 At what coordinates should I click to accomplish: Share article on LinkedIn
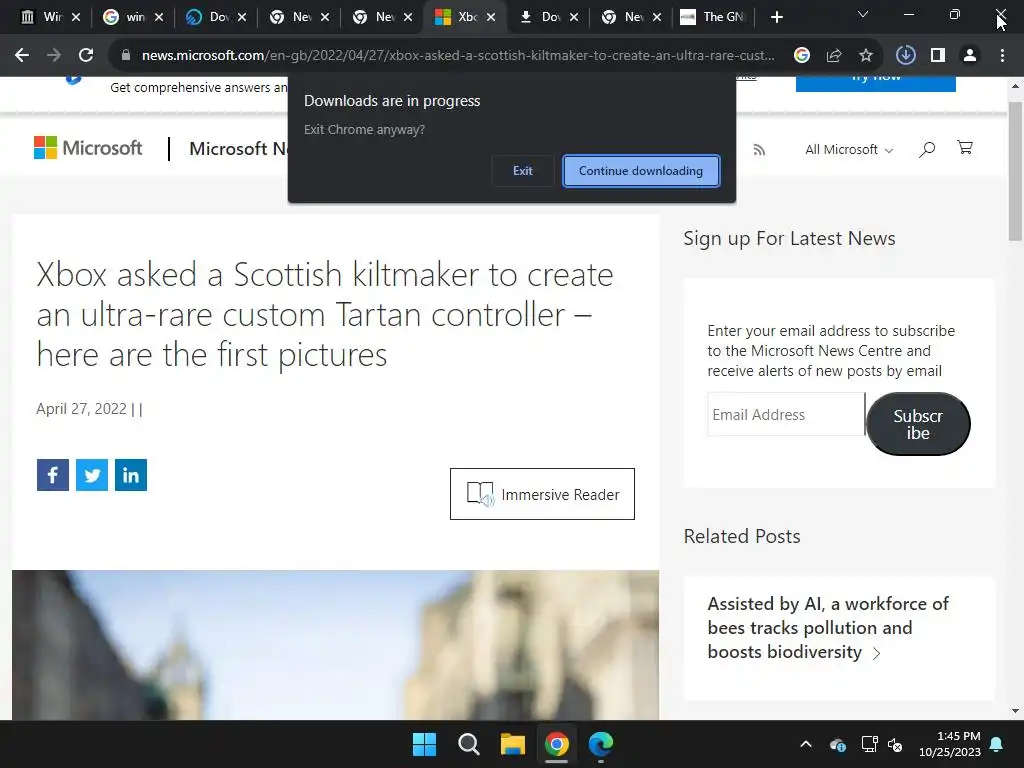tap(131, 475)
